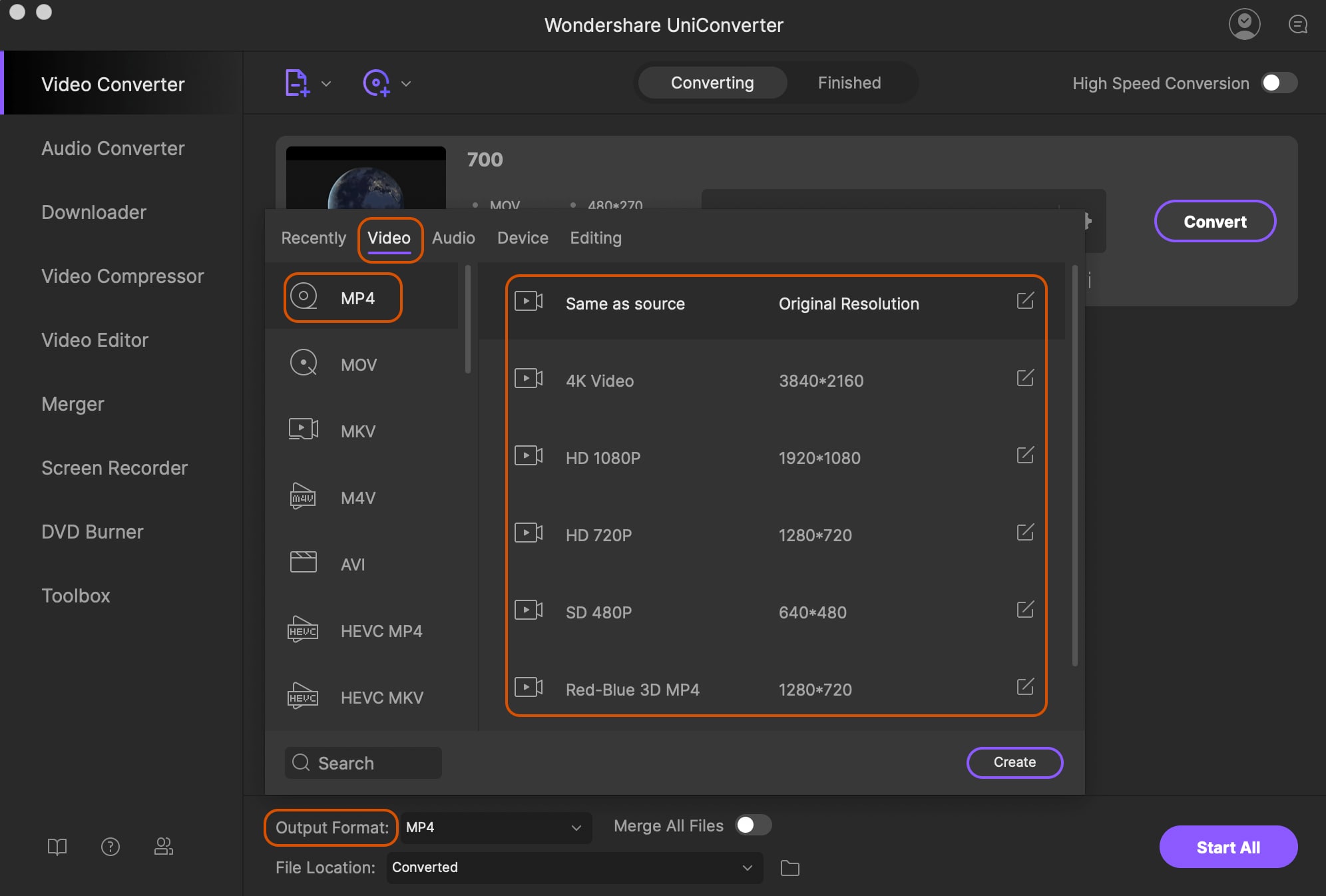
Task: Switch to the Device format tab
Action: [x=522, y=237]
